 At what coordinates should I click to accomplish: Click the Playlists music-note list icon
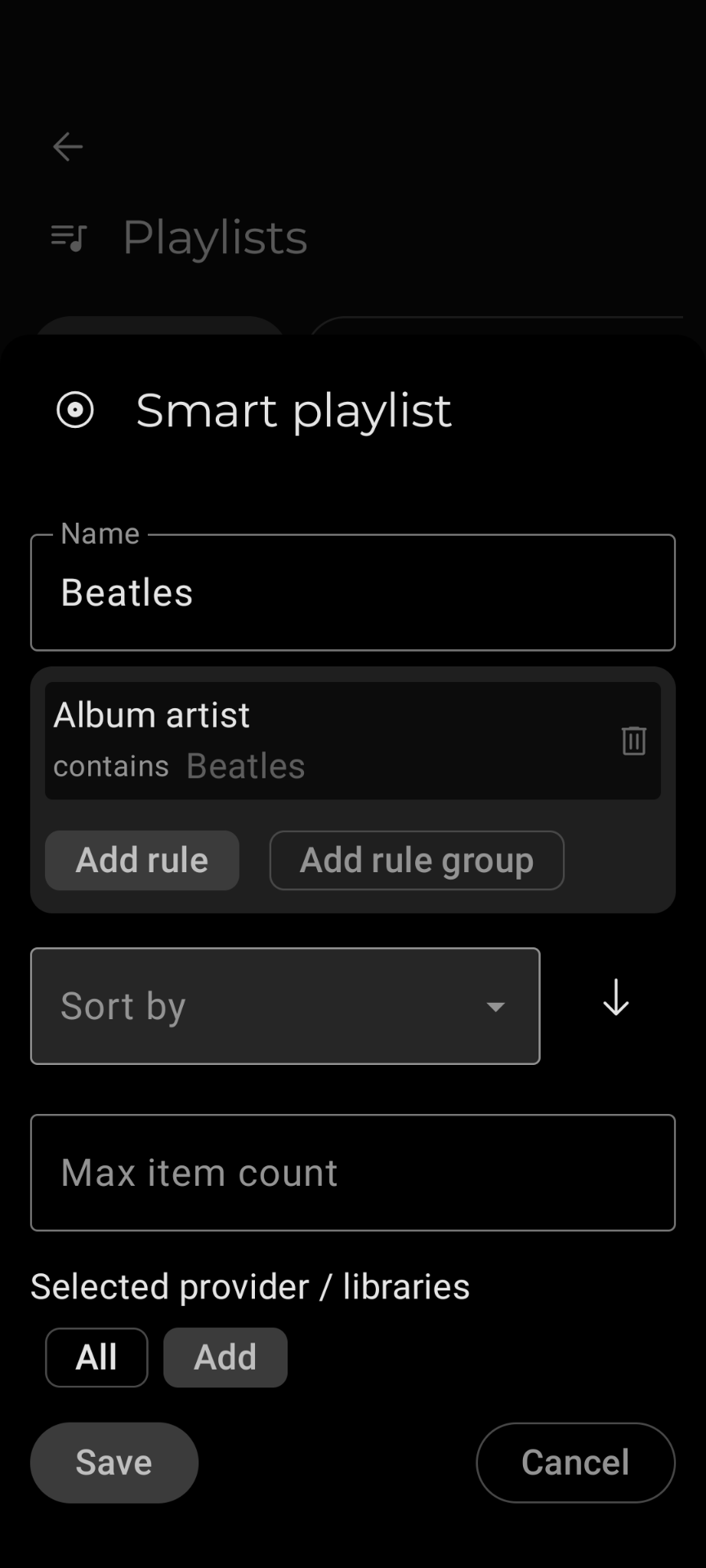click(69, 238)
